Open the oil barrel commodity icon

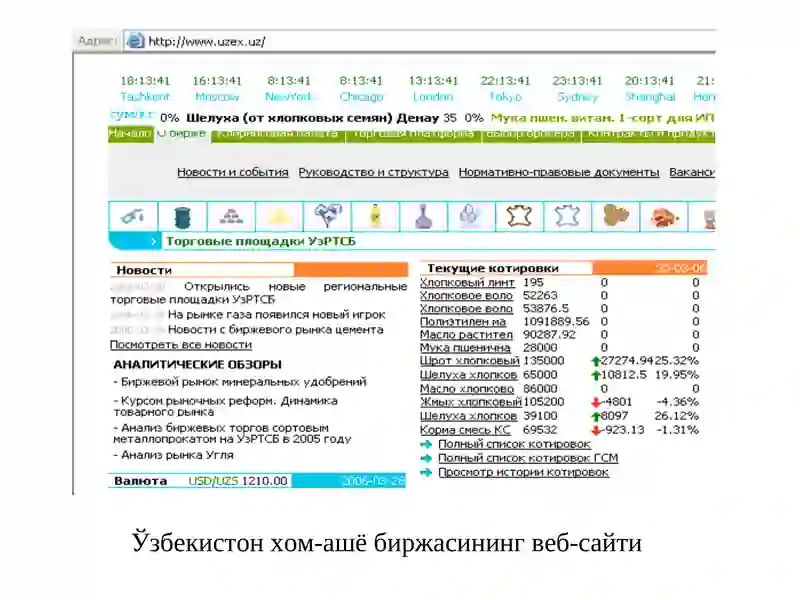pos(182,216)
